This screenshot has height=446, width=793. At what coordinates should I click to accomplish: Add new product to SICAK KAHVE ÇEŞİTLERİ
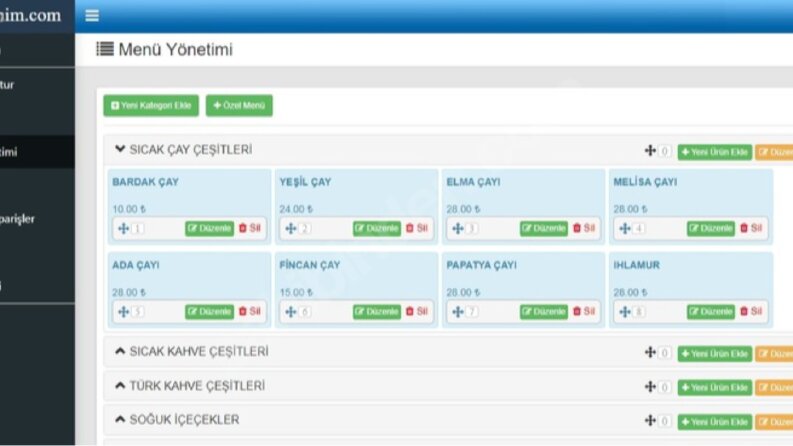coord(715,354)
